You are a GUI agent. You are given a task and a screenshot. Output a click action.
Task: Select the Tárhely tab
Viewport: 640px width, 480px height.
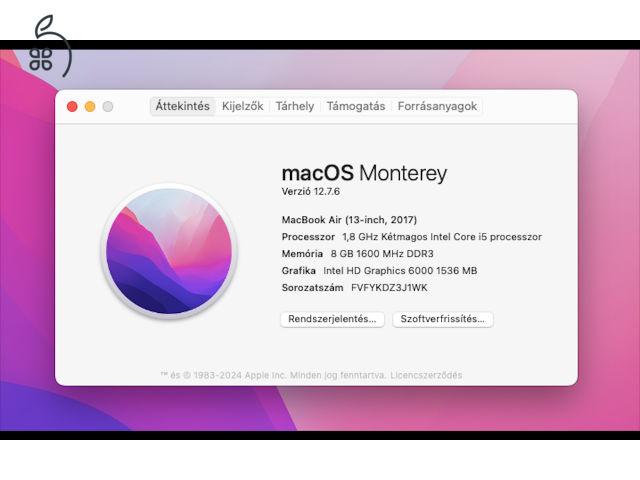[x=295, y=107]
